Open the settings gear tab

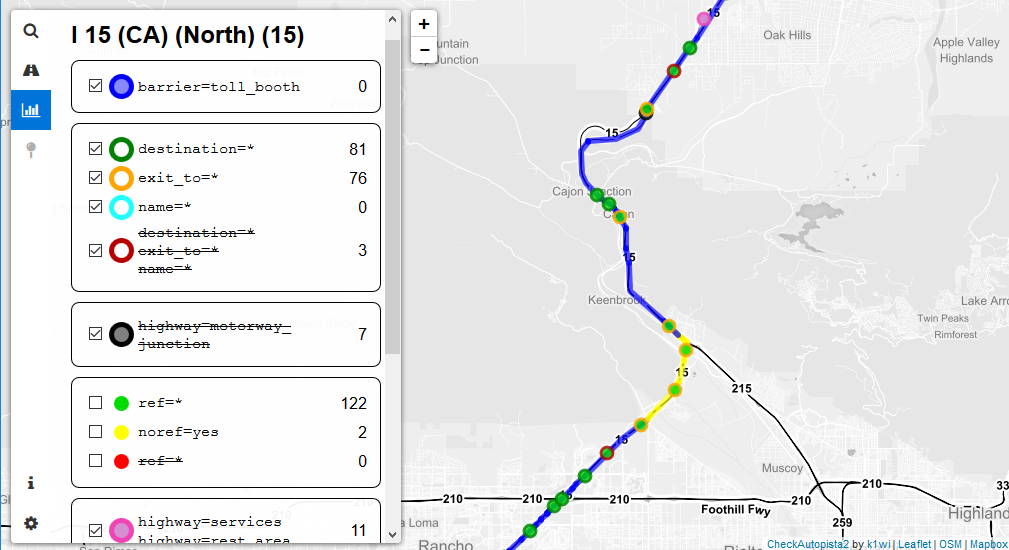pos(31,523)
